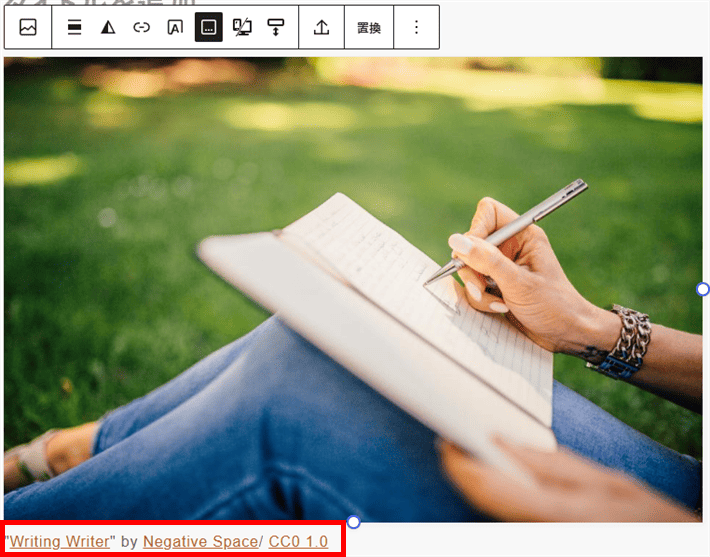Image resolution: width=710 pixels, height=557 pixels.
Task: Click the image block type icon
Action: [x=28, y=27]
